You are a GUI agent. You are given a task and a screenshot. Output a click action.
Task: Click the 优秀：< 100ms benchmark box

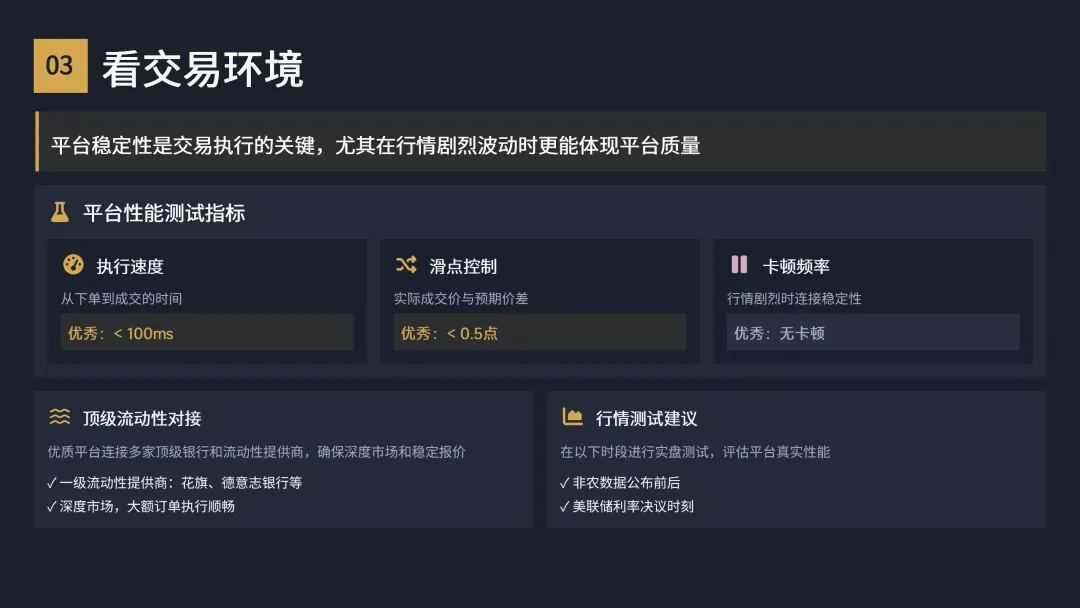pyautogui.click(x=207, y=333)
